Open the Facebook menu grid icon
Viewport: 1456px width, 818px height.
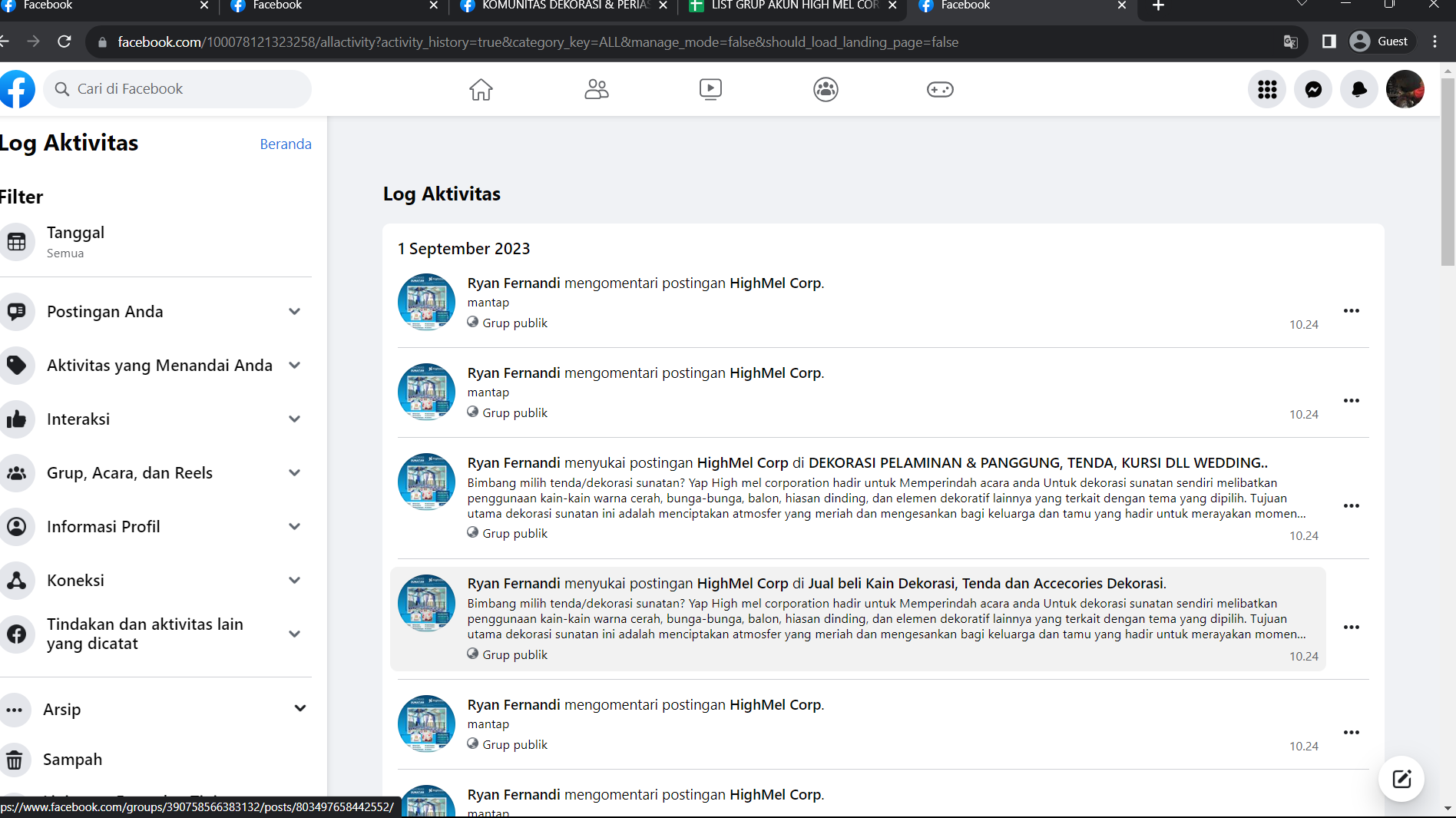click(x=1267, y=89)
